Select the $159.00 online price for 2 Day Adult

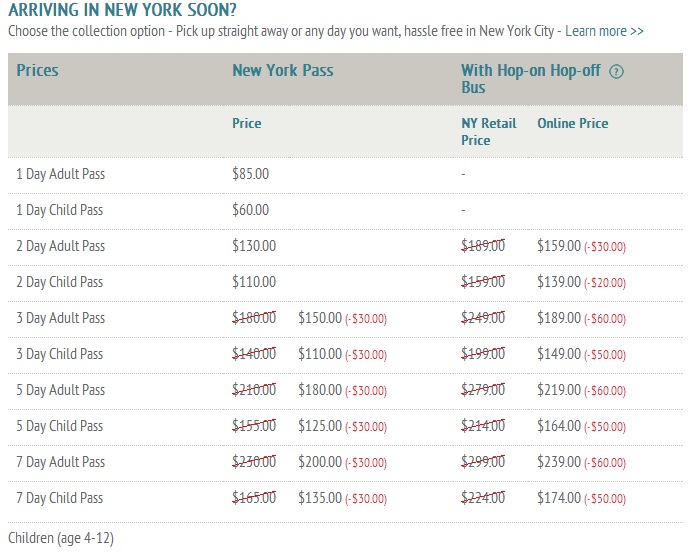click(559, 246)
